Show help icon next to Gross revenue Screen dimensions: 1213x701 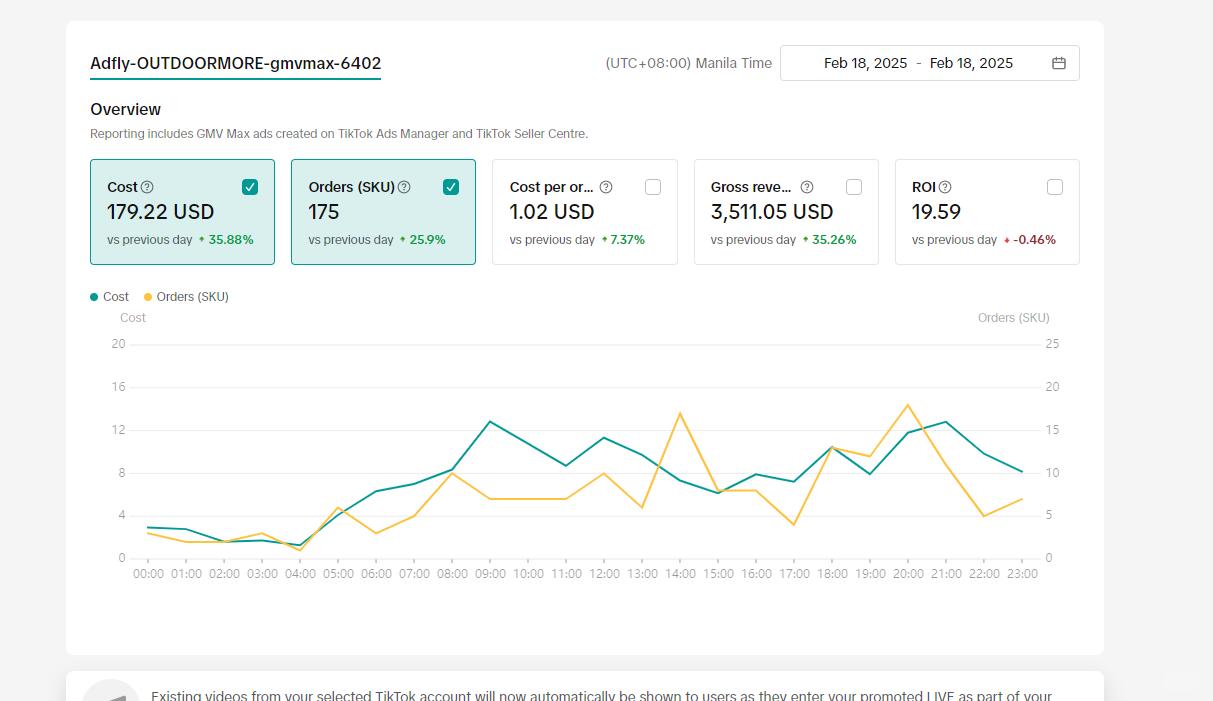[x=807, y=187]
